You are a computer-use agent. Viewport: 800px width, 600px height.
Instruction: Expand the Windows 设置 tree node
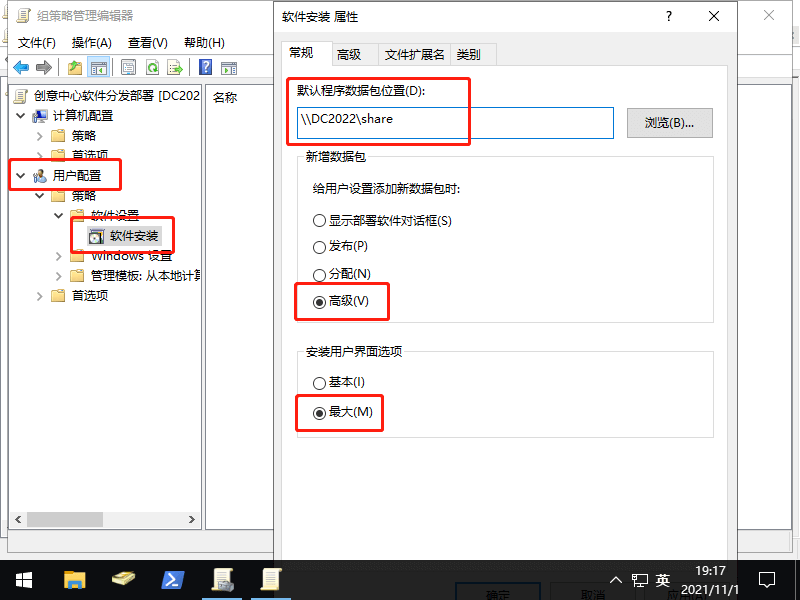tap(59, 256)
